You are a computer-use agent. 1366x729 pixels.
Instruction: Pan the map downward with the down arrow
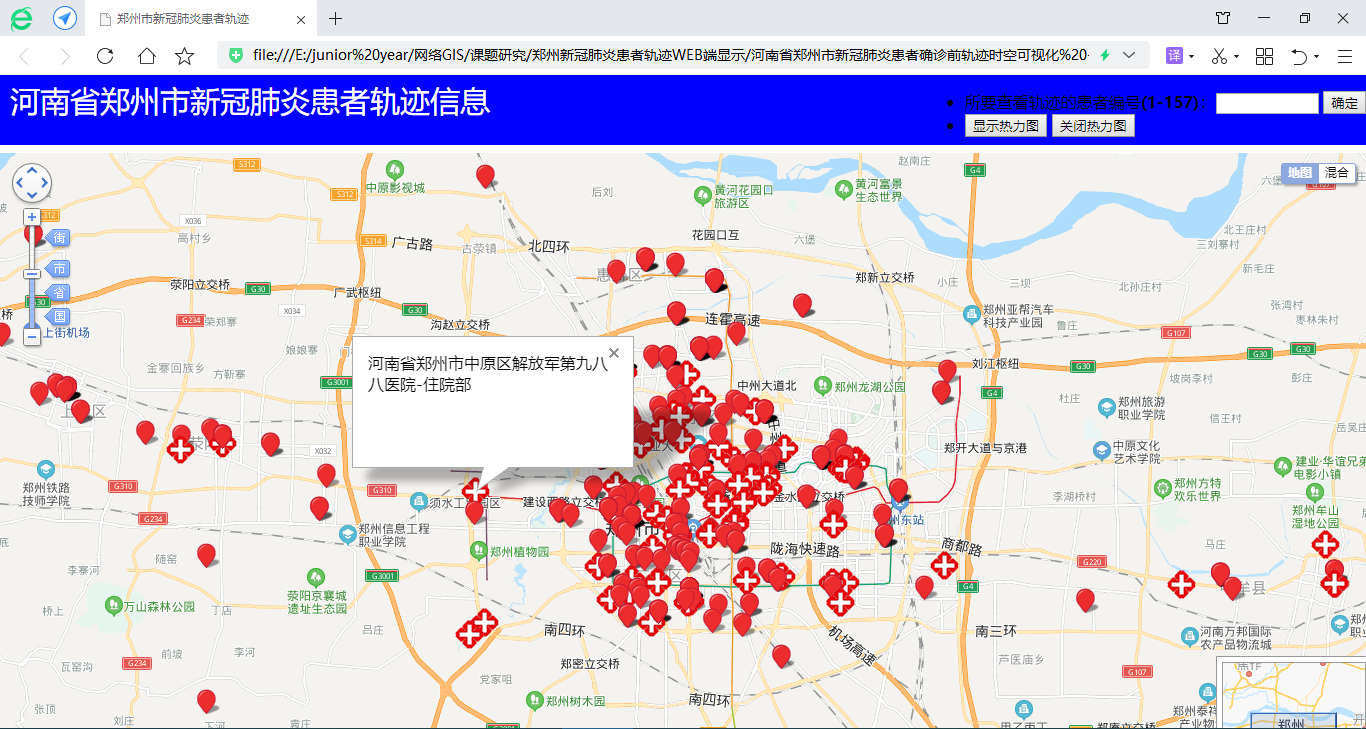tap(32, 194)
